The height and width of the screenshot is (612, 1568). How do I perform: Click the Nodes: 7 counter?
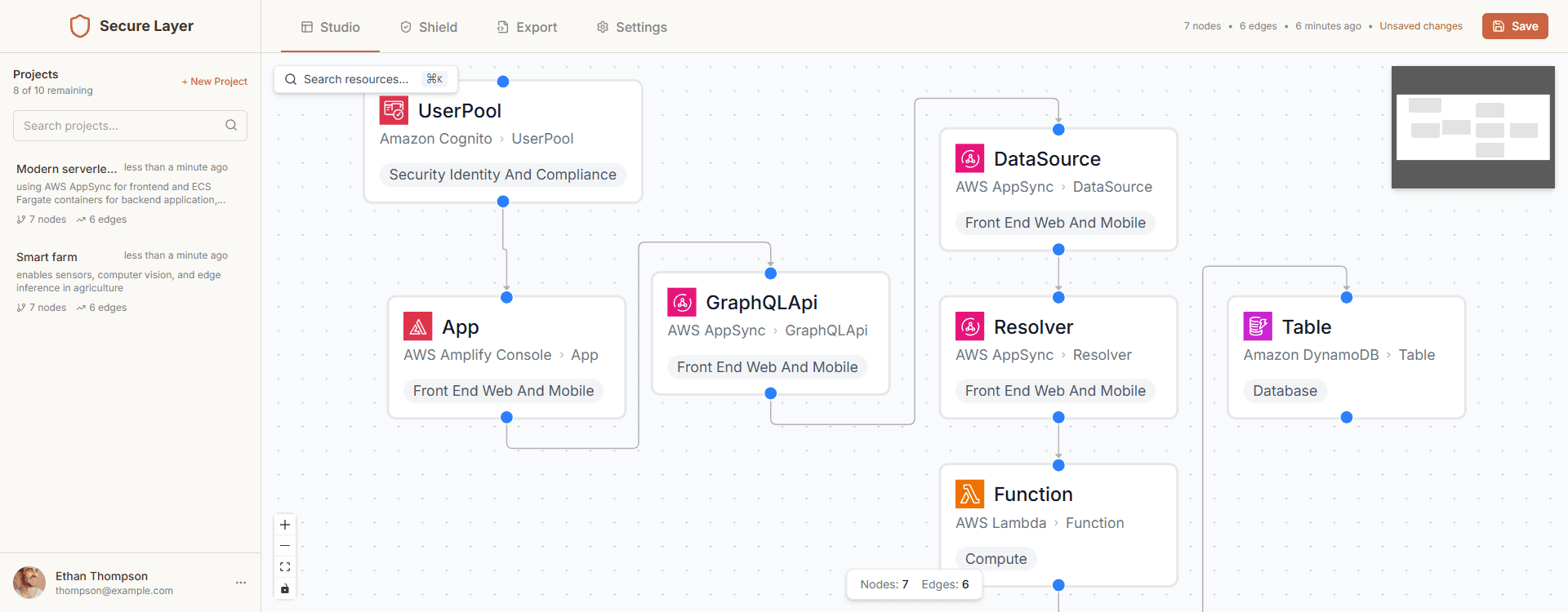coord(884,584)
